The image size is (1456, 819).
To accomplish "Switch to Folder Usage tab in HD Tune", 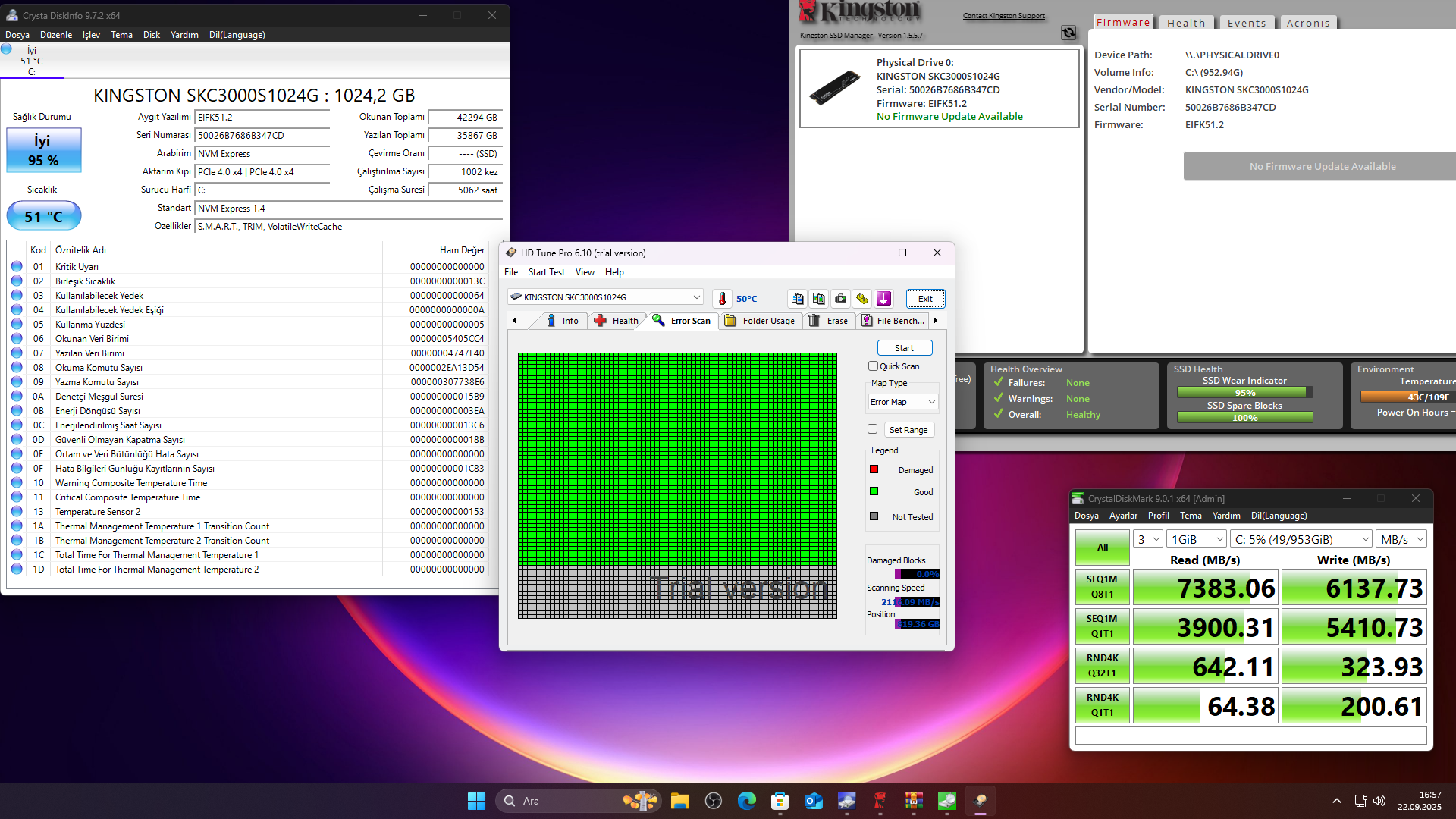I will (x=760, y=321).
